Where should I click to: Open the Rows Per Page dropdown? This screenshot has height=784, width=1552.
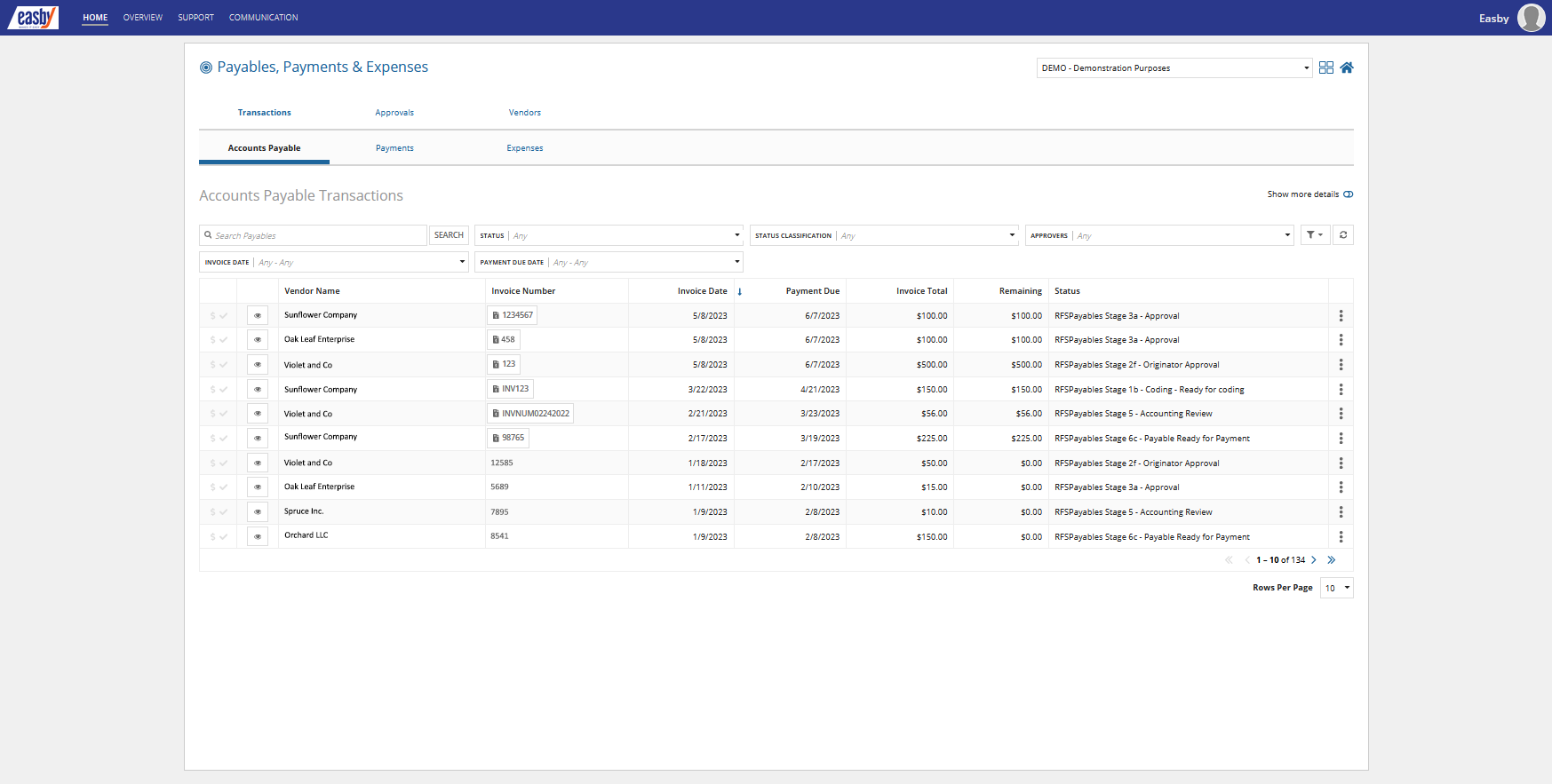coord(1336,588)
